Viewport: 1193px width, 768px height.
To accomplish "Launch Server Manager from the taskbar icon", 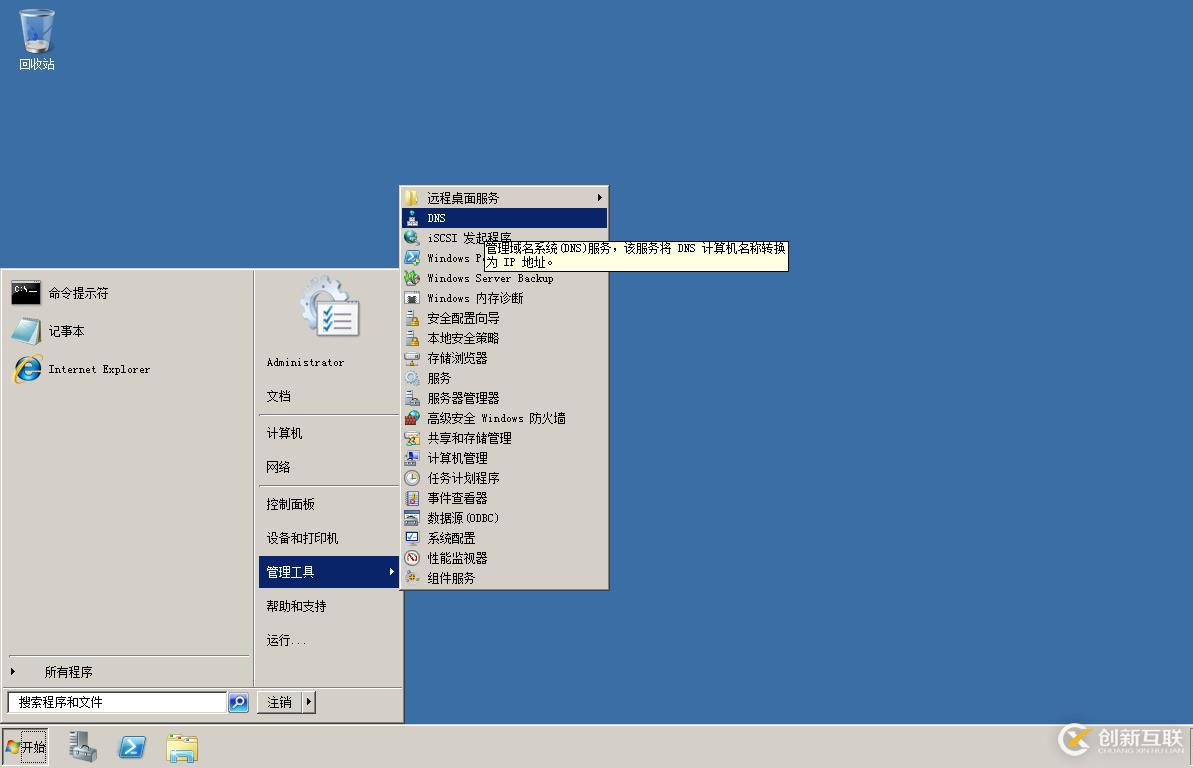I will point(82,747).
